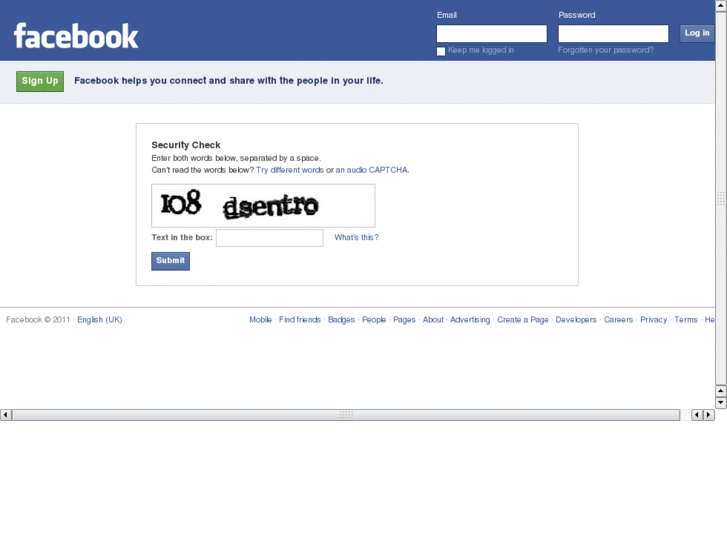The width and height of the screenshot is (727, 545).
Task: Click the horizontal scrollbar left arrow
Action: [x=6, y=415]
